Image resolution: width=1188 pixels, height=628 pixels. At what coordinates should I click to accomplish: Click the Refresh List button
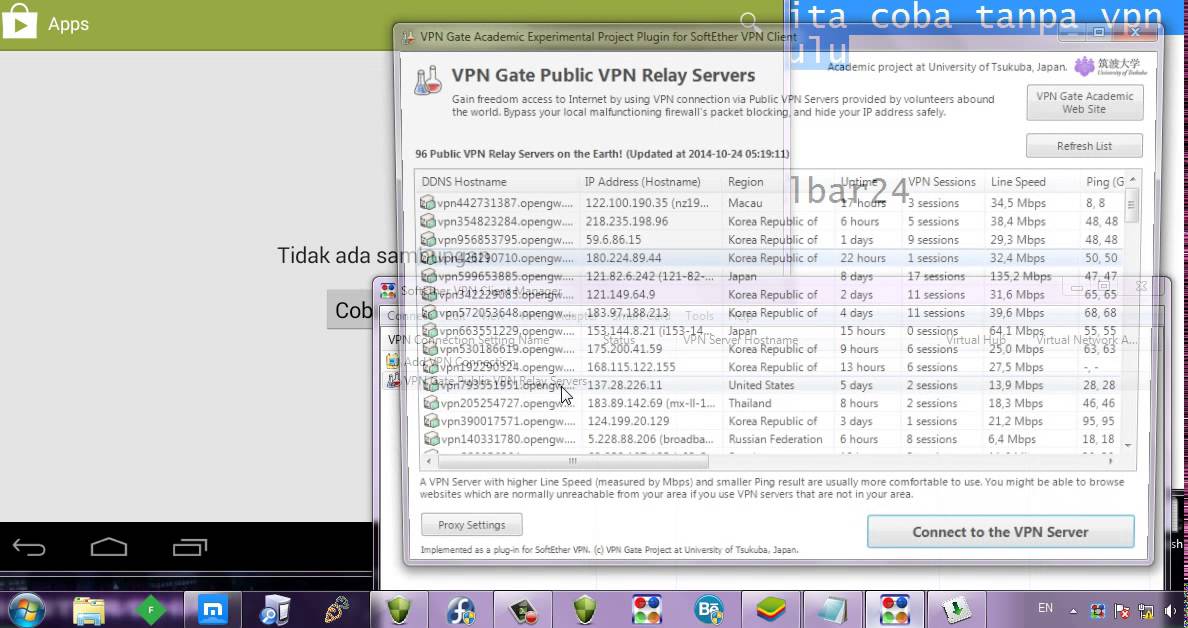coord(1084,146)
